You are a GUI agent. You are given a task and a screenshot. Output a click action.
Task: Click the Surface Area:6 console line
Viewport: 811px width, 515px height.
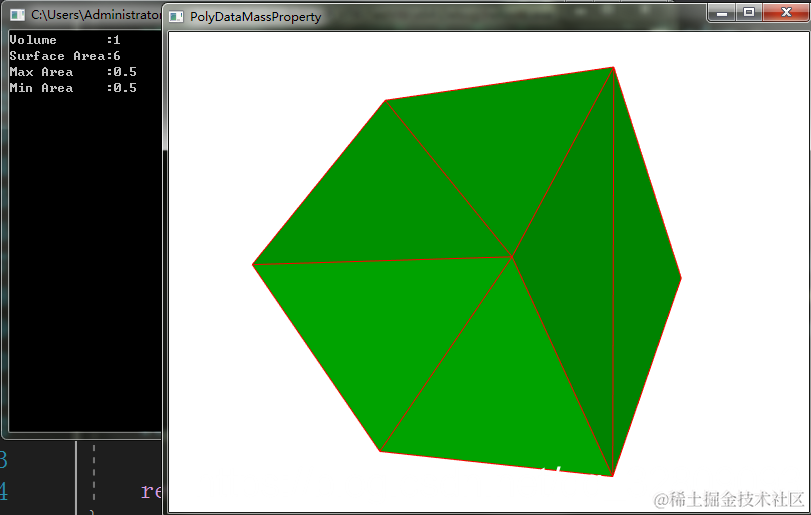[x=65, y=56]
